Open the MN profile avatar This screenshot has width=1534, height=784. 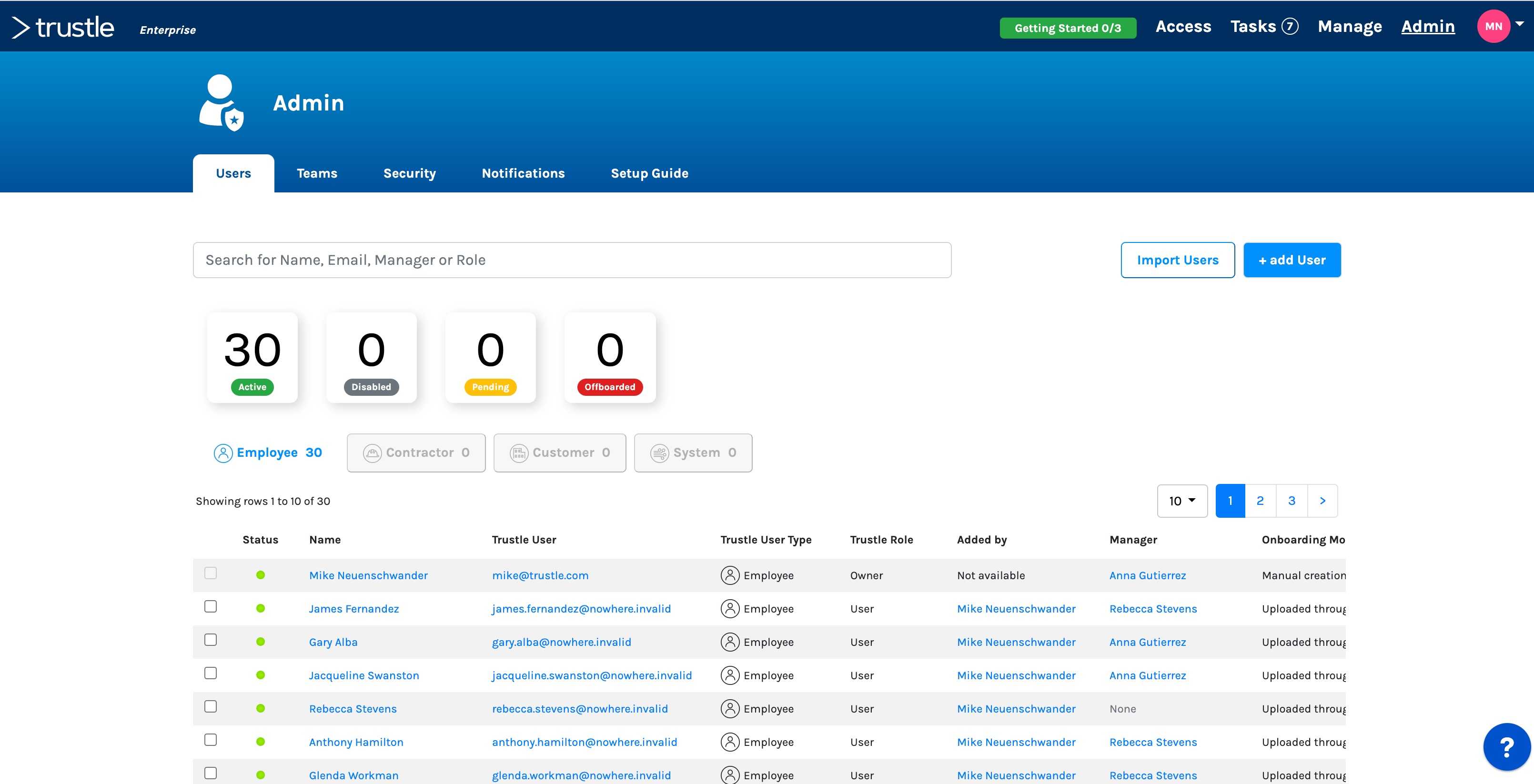pyautogui.click(x=1493, y=26)
